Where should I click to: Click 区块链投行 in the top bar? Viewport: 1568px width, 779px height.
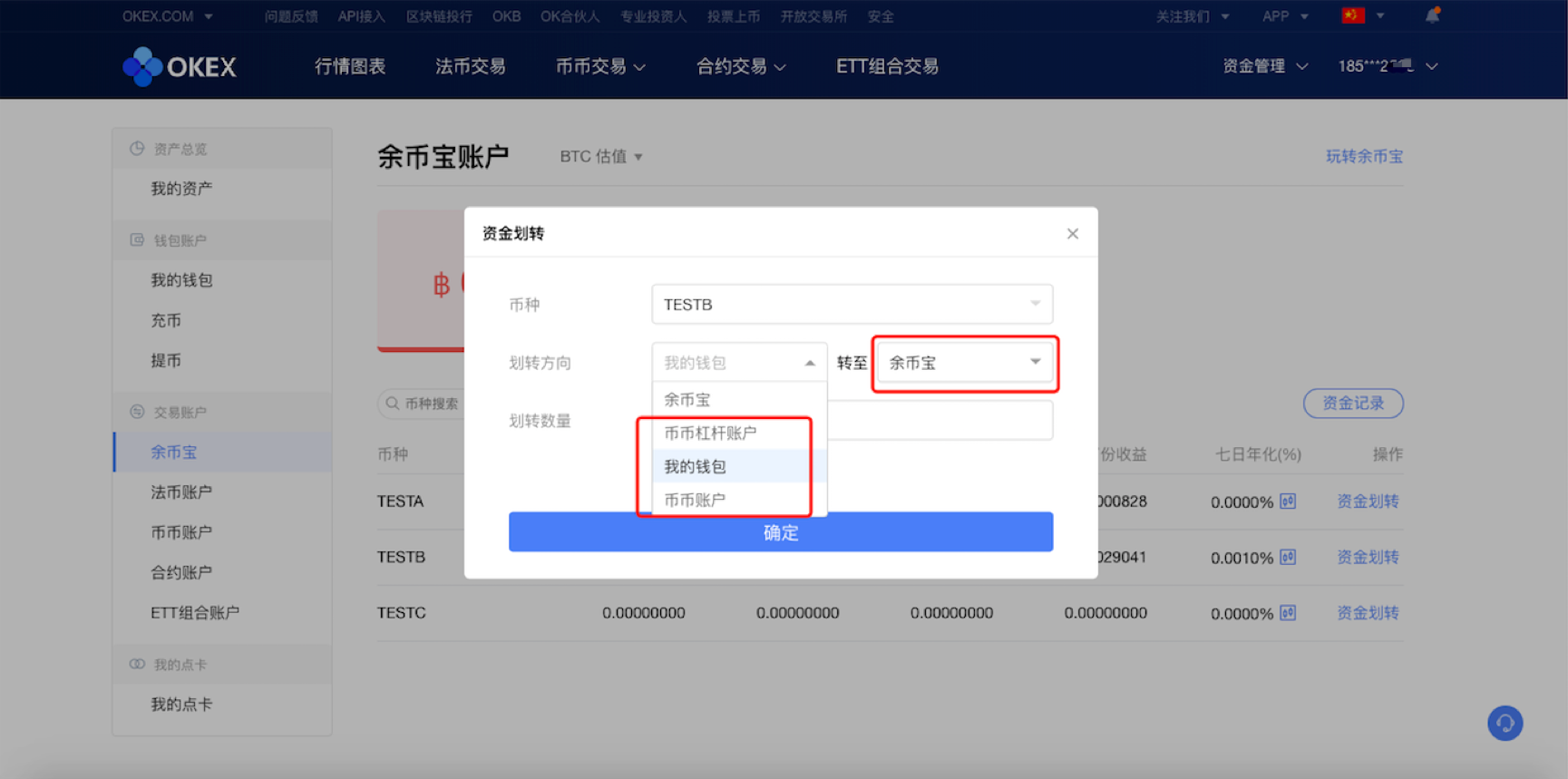pos(439,16)
